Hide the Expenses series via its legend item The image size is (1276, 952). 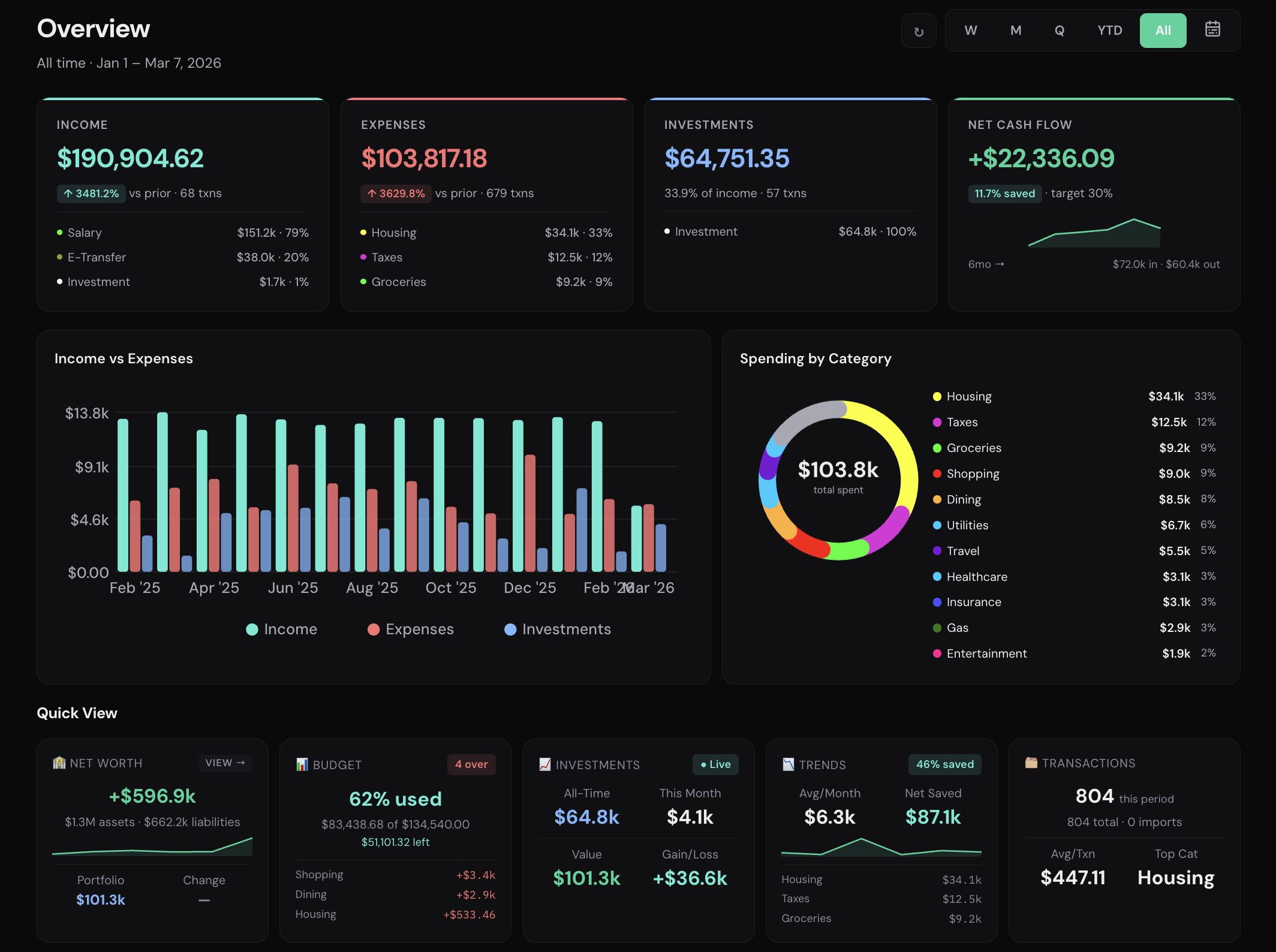coord(411,629)
